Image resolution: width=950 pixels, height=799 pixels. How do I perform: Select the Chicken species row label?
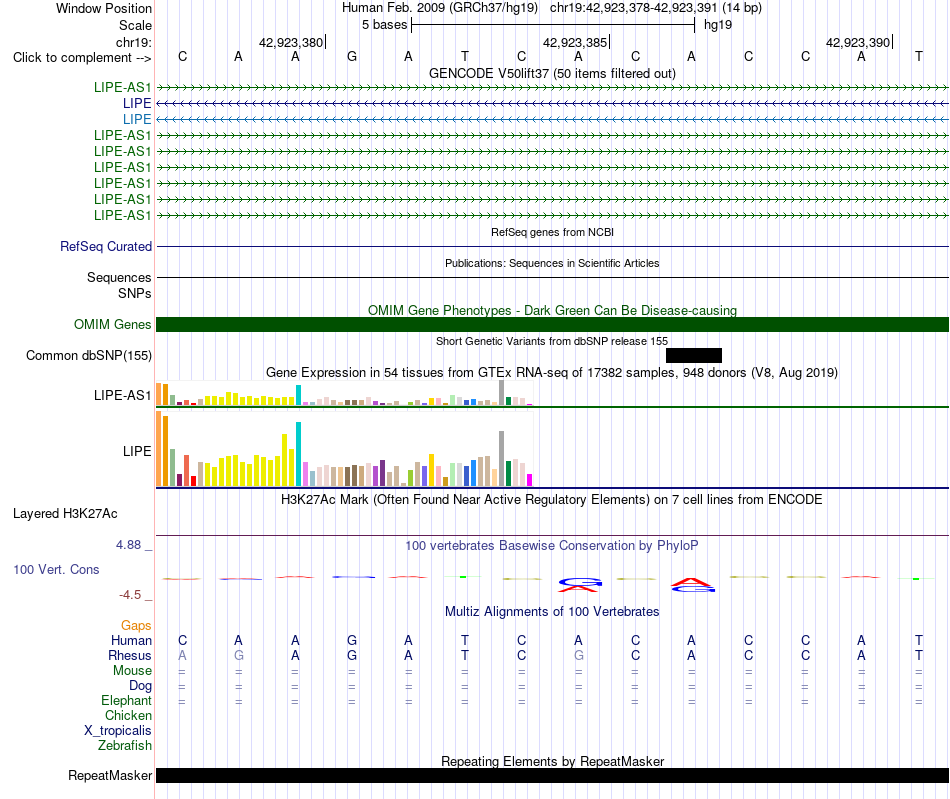tap(128, 715)
